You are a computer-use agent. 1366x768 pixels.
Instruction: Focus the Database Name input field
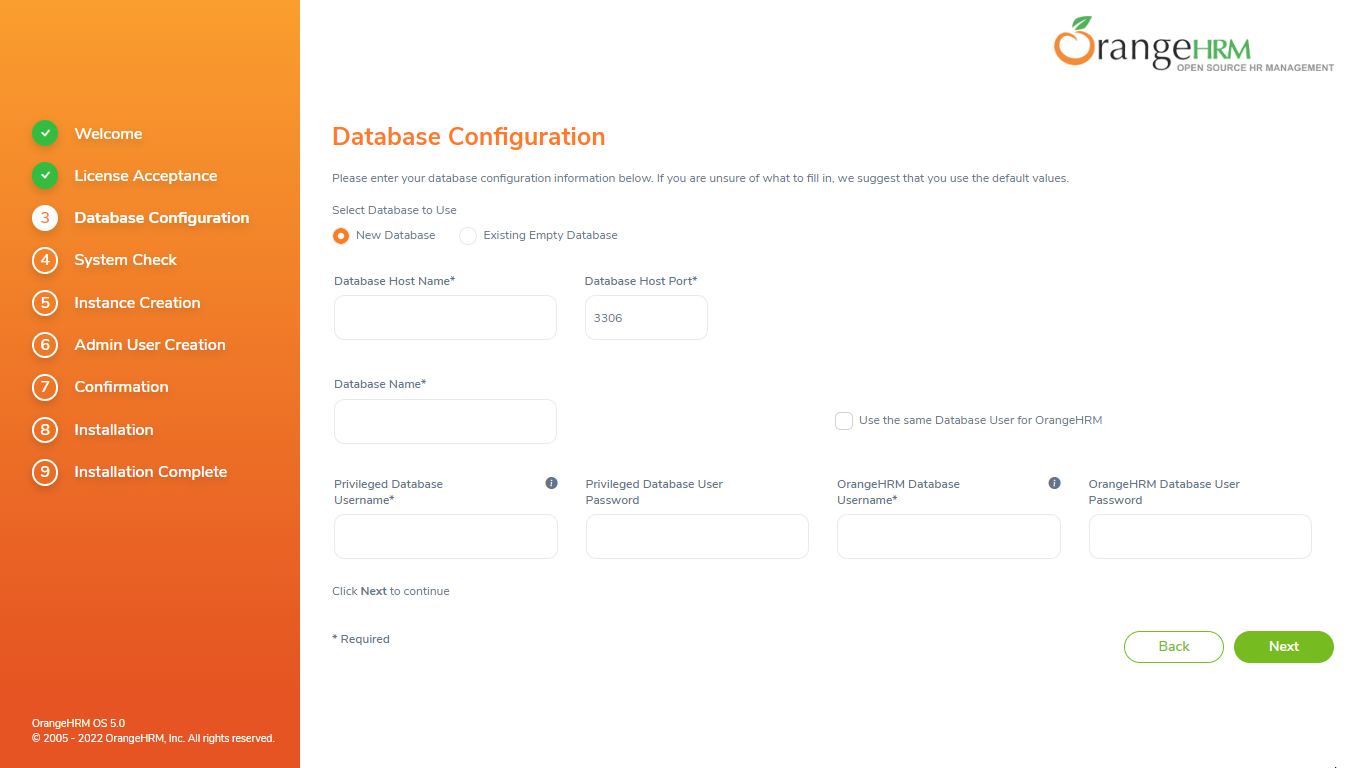pos(445,421)
